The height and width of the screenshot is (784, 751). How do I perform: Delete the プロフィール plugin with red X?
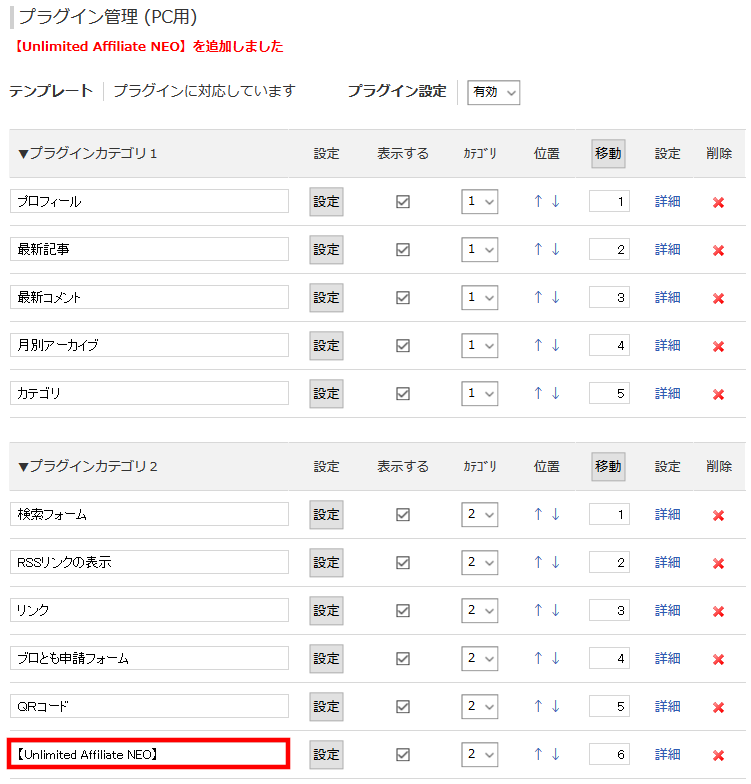tap(718, 202)
